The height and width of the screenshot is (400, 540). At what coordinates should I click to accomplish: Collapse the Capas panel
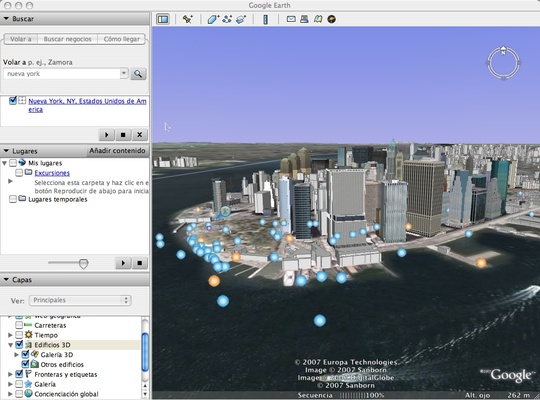tap(6, 279)
